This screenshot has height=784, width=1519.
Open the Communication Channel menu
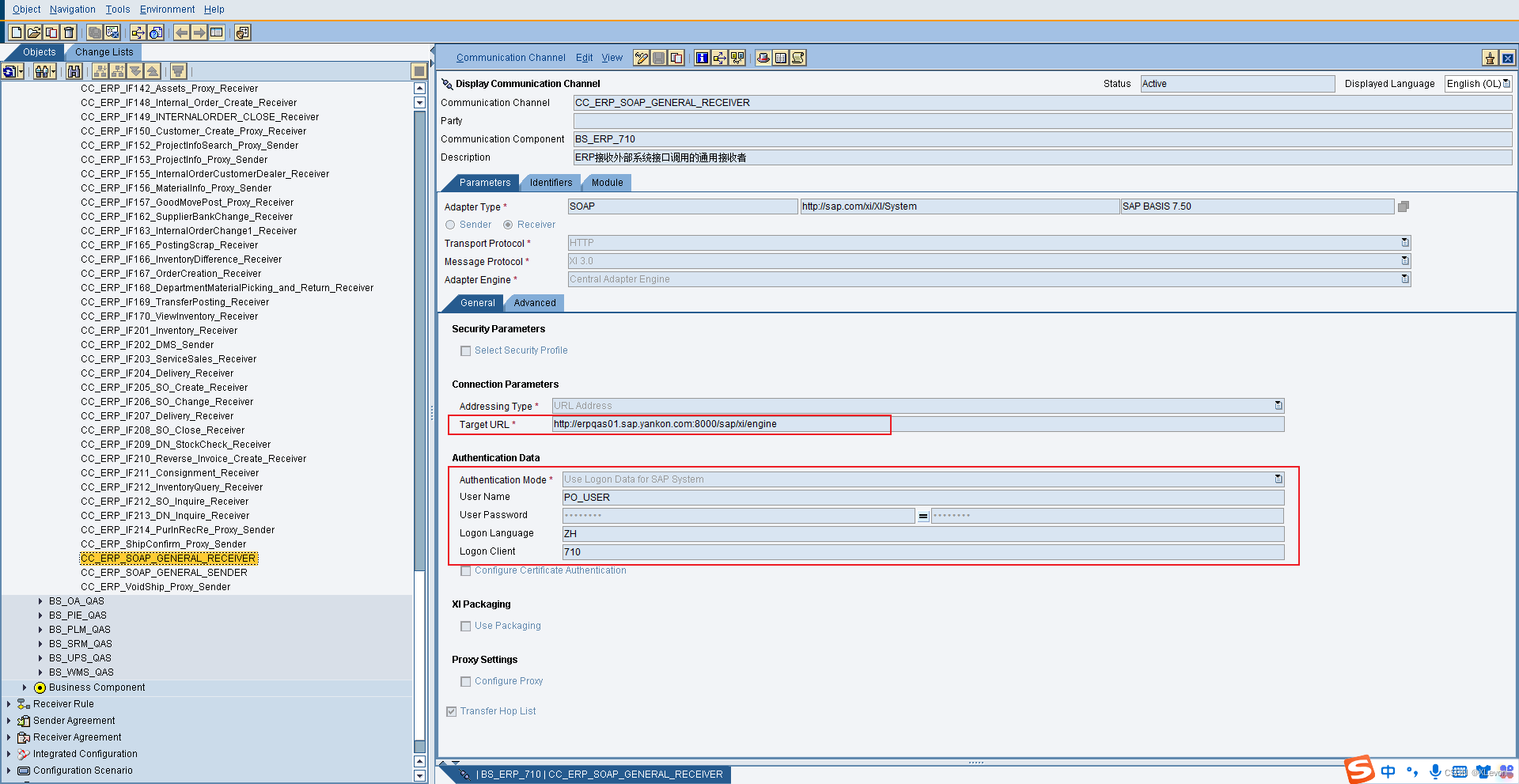pos(510,58)
